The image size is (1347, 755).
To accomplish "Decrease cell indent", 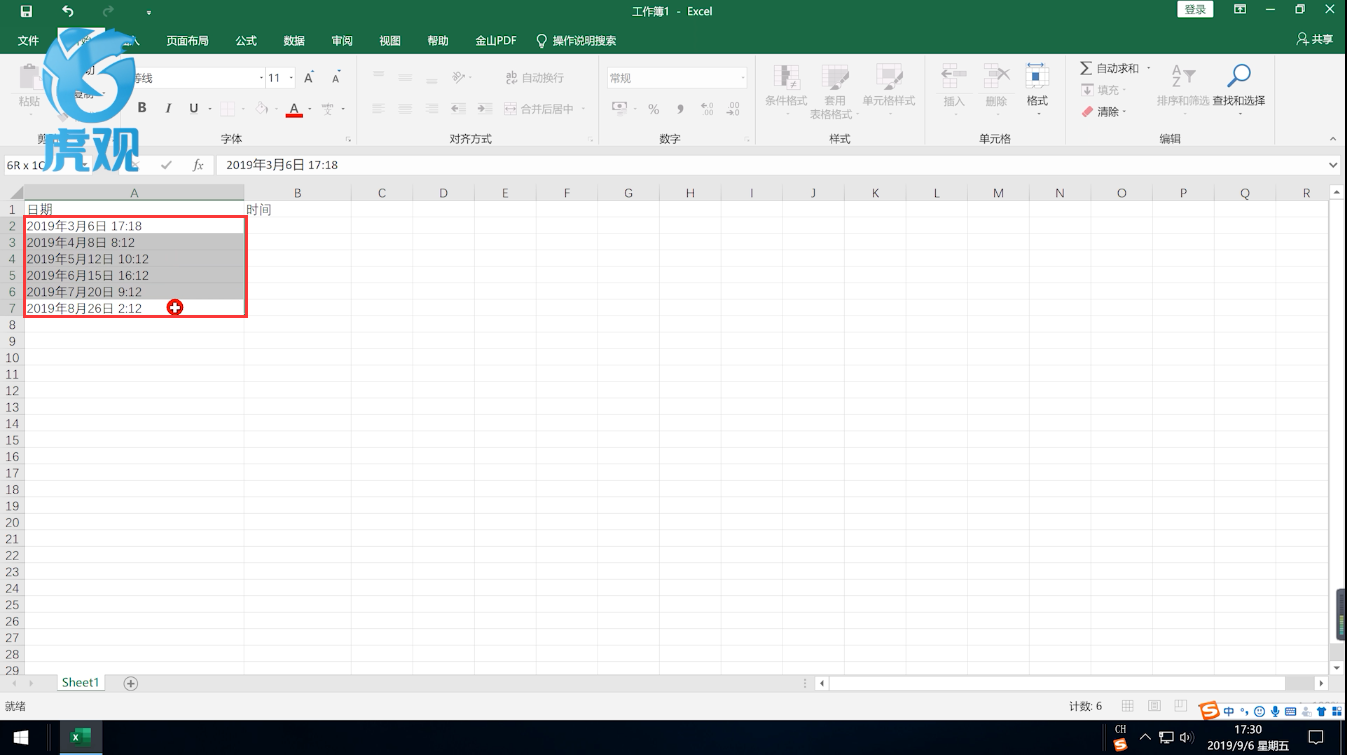I will [458, 108].
